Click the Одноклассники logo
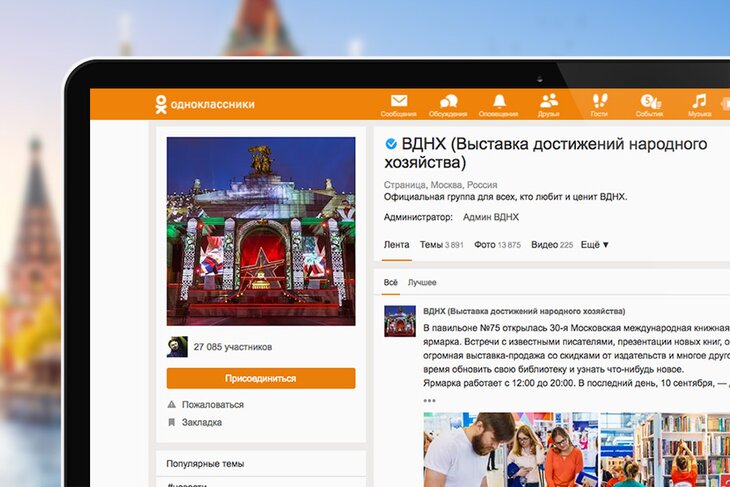The width and height of the screenshot is (730, 487). pos(205,104)
